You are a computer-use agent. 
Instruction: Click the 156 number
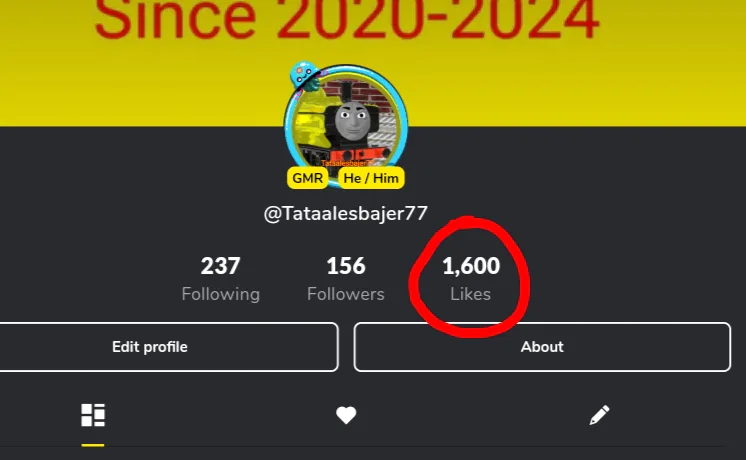tap(346, 266)
